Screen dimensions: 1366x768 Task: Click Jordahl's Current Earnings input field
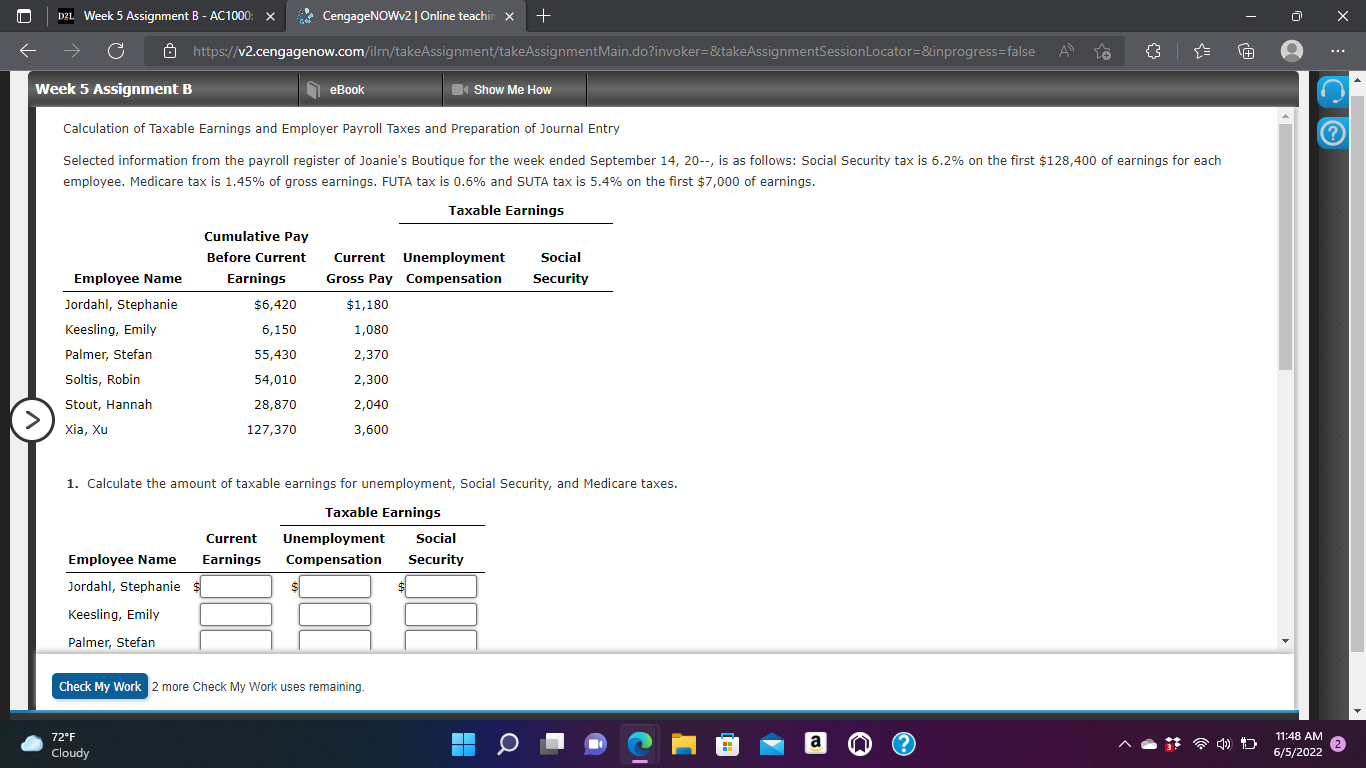click(x=235, y=586)
